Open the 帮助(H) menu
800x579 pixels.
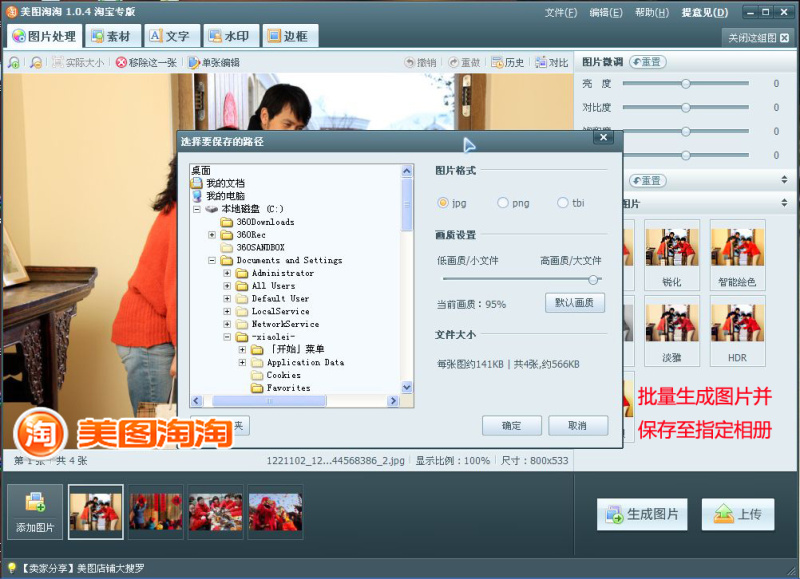coord(652,12)
